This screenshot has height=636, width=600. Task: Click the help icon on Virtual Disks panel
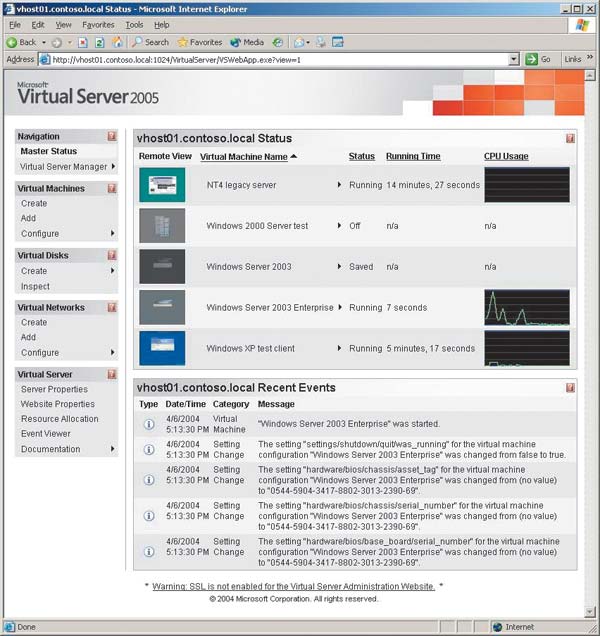click(x=112, y=255)
